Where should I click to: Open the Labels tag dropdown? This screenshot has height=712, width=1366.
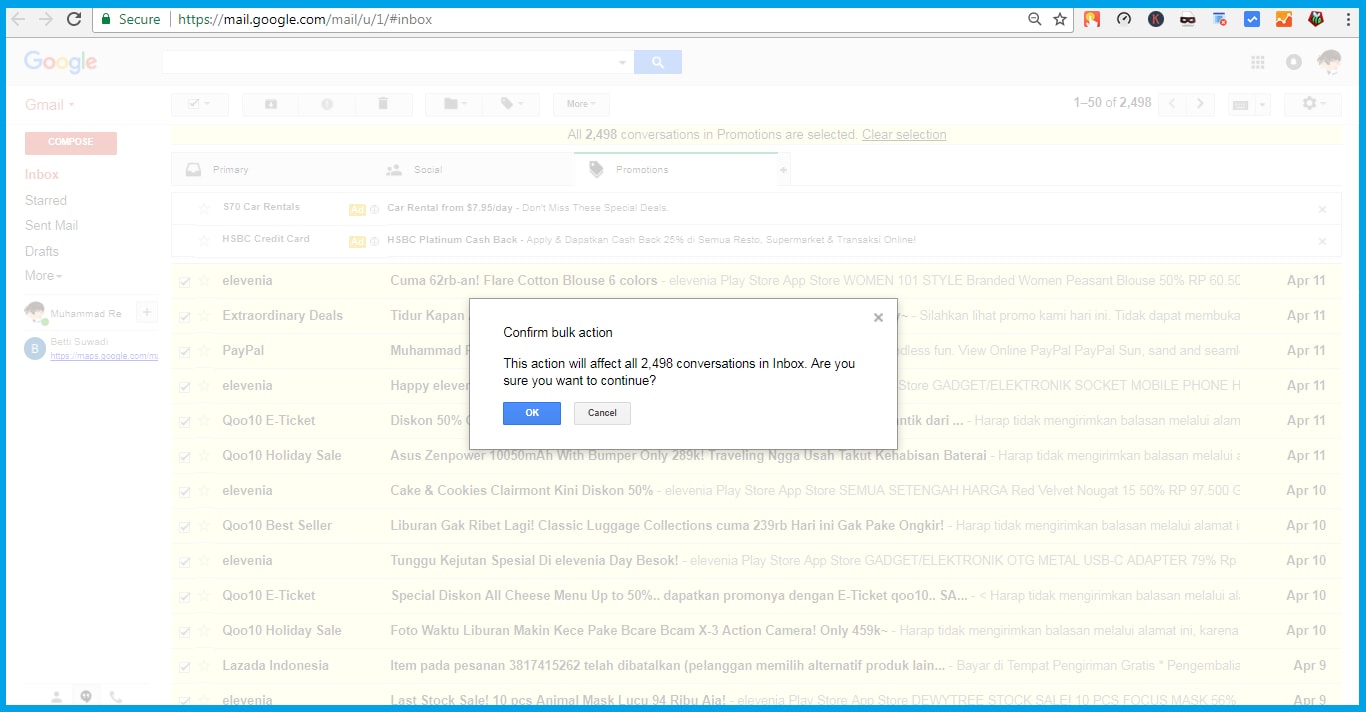[x=511, y=104]
